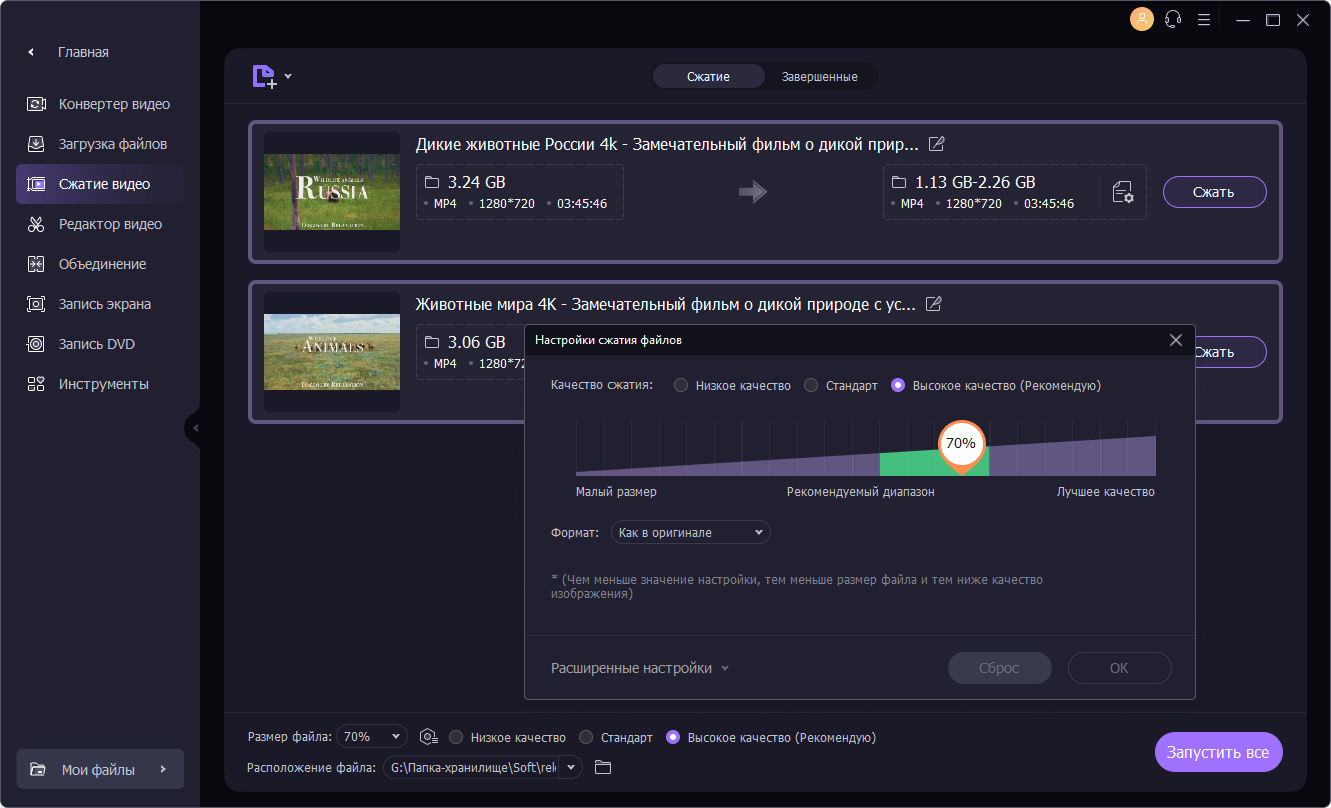This screenshot has width=1331, height=808.
Task: Expand Расширенные настройки section
Action: (640, 668)
